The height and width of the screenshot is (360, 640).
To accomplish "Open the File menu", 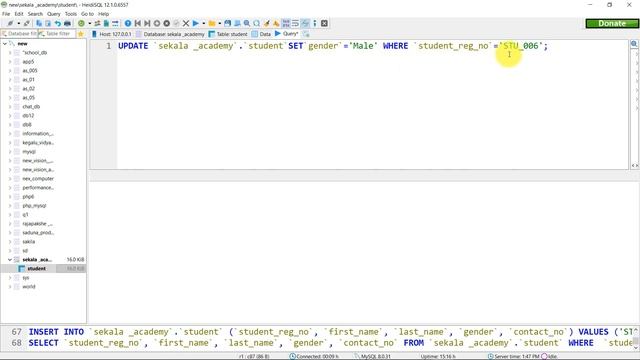I will pos(6,14).
